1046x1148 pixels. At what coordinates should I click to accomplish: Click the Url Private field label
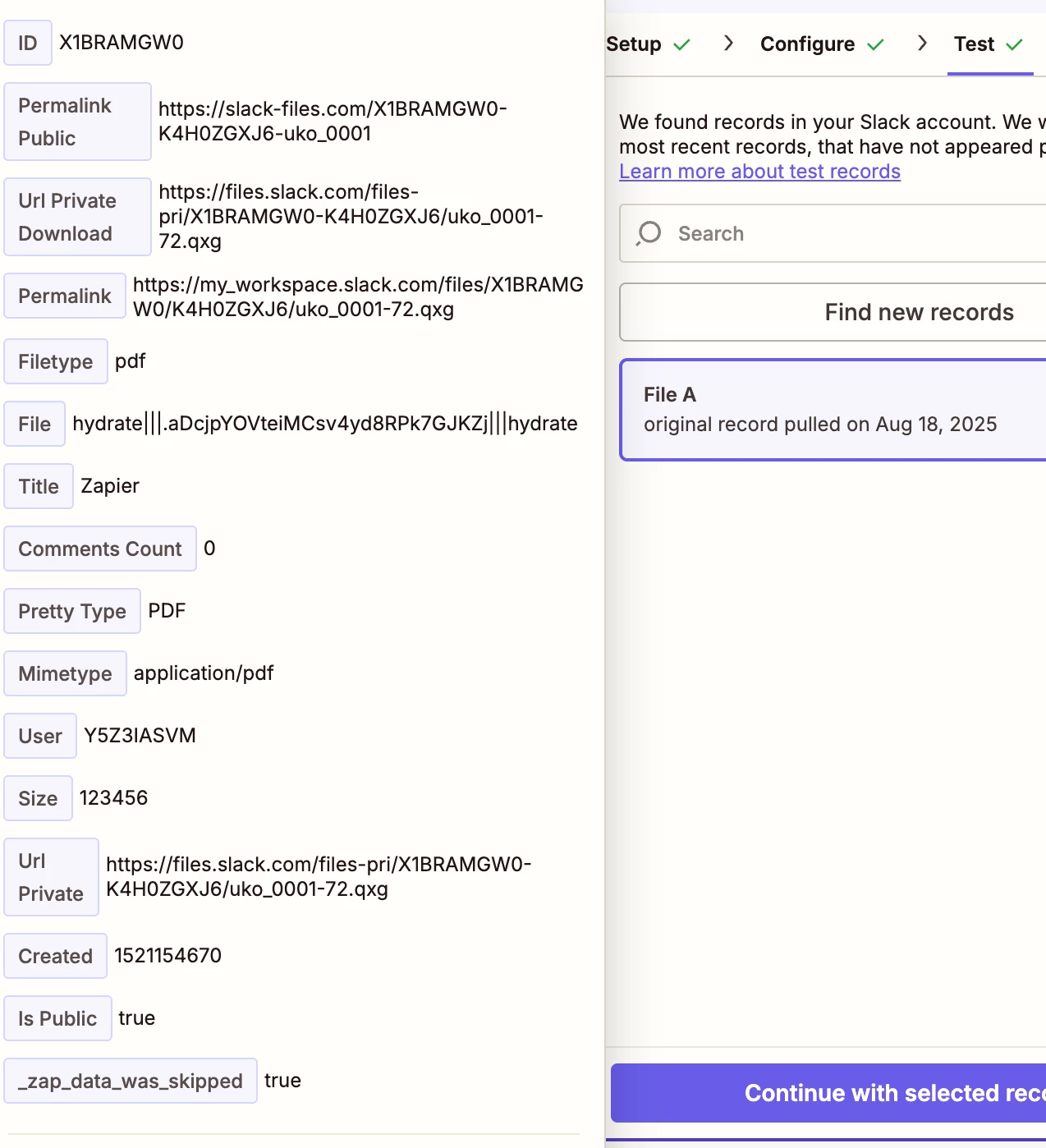click(x=51, y=877)
